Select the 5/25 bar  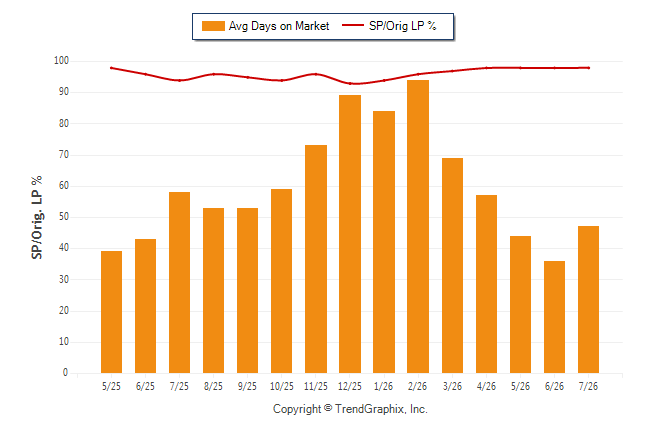tap(111, 312)
